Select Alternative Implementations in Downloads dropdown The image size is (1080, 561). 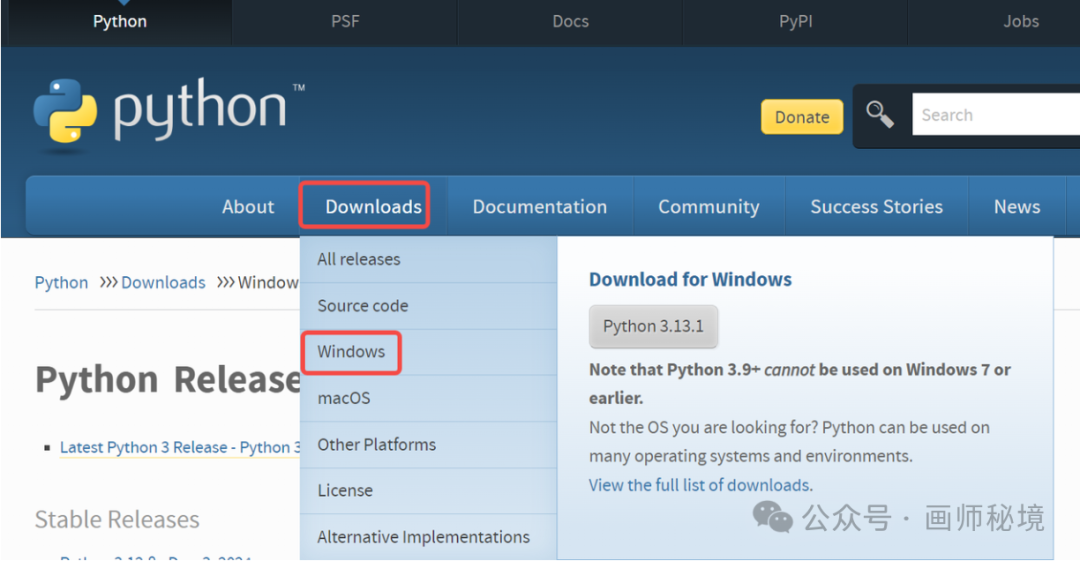tap(428, 537)
